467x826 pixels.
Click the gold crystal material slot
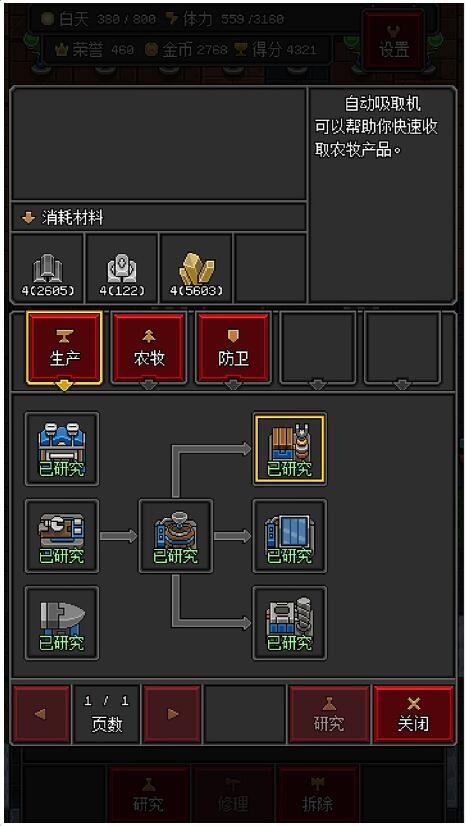point(196,269)
